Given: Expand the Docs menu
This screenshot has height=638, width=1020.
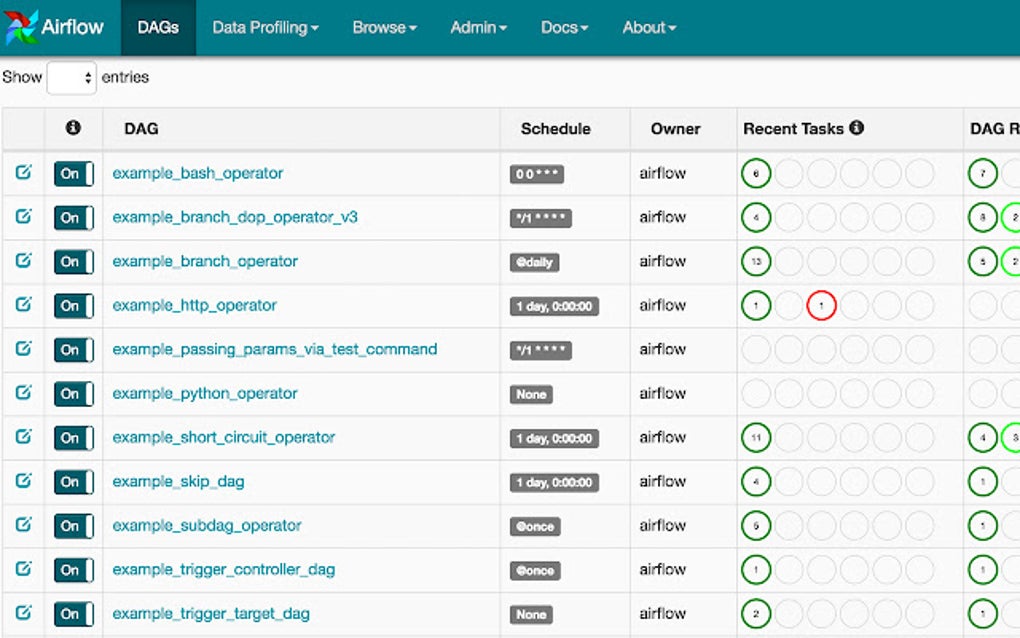Looking at the screenshot, I should tap(564, 27).
